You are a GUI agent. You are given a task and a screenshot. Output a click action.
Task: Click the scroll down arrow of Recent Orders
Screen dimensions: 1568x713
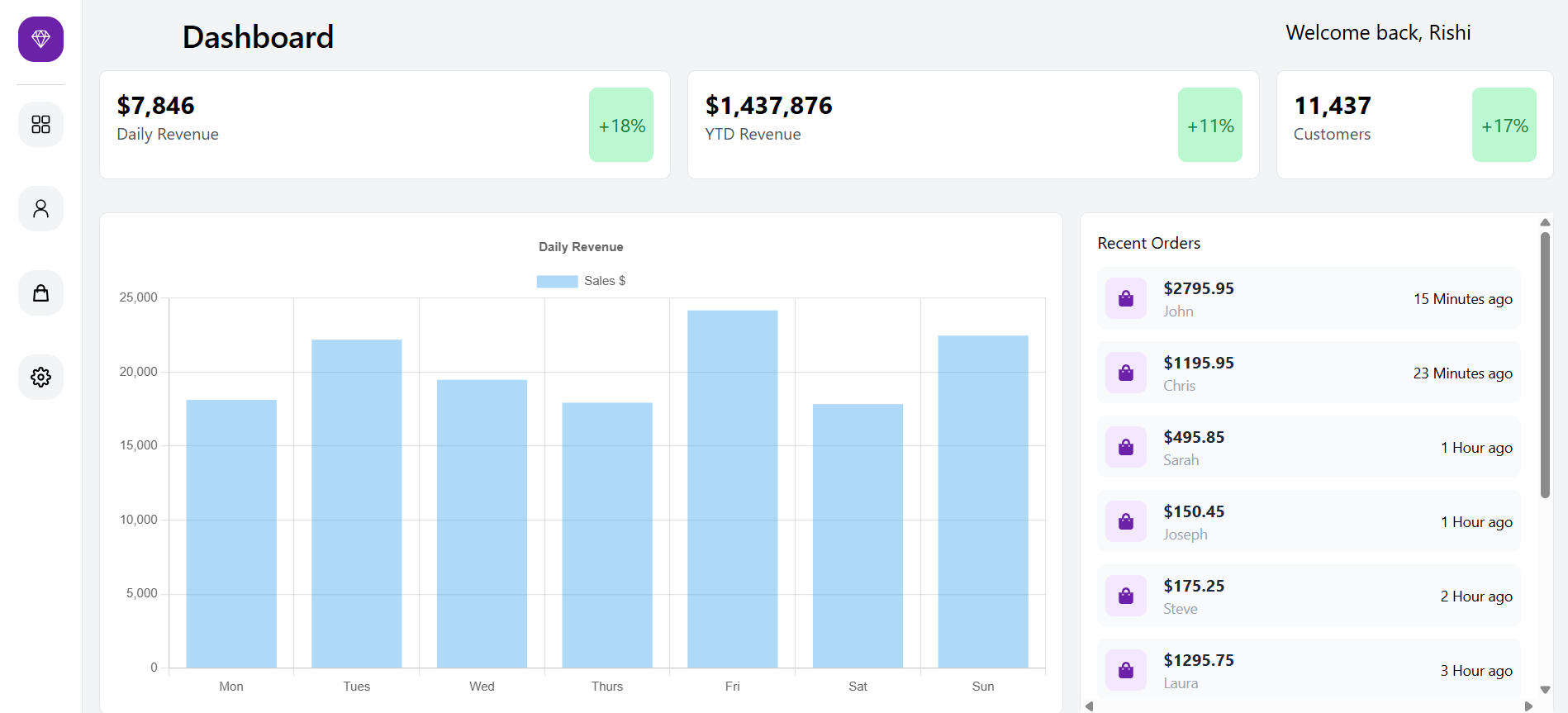(1545, 690)
